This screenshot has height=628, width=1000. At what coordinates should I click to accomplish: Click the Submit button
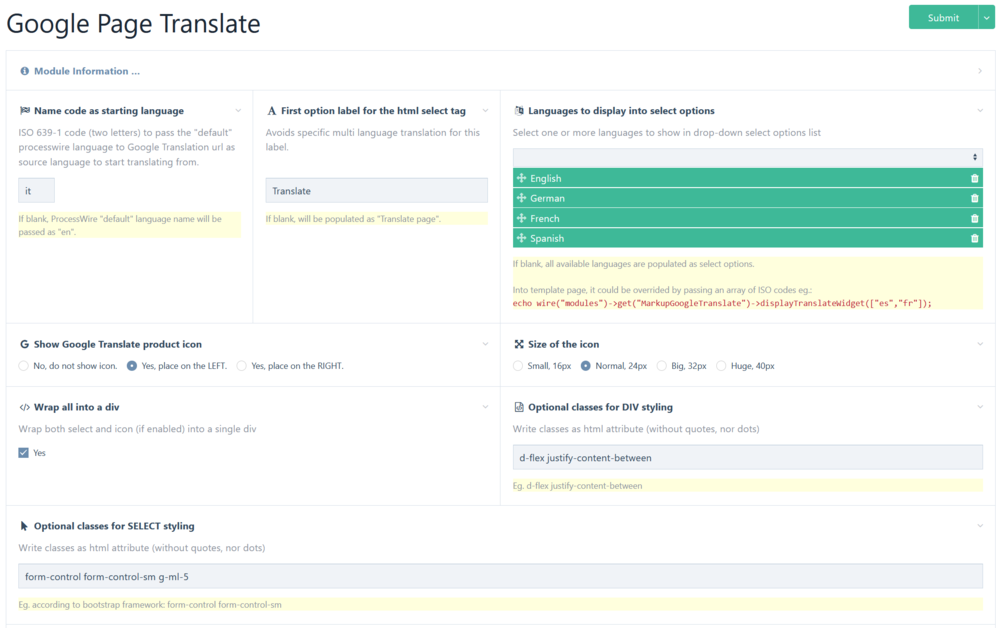tap(942, 18)
